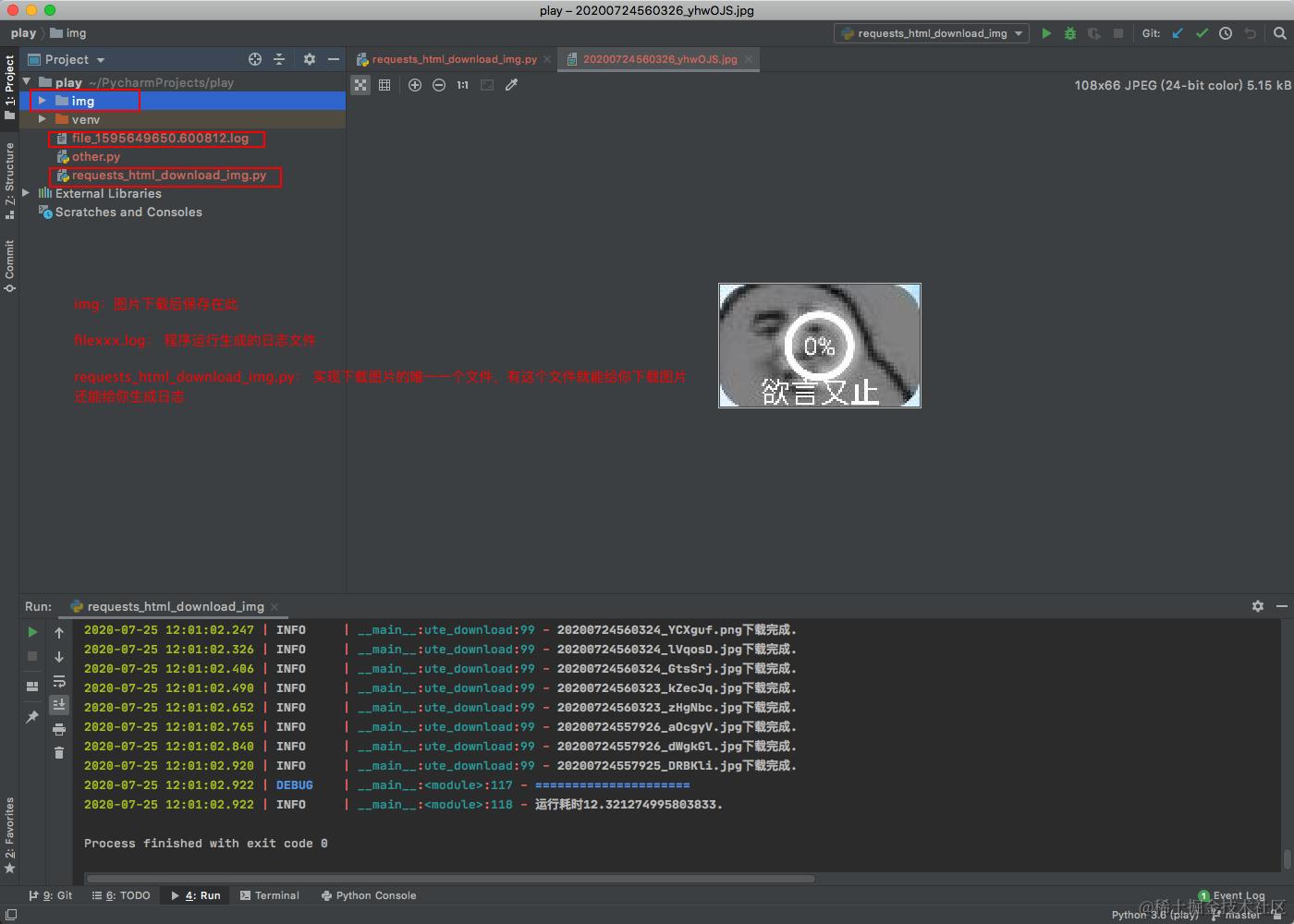Zoom in on the image with the plus icon
Viewport: 1294px width, 924px height.
[415, 84]
